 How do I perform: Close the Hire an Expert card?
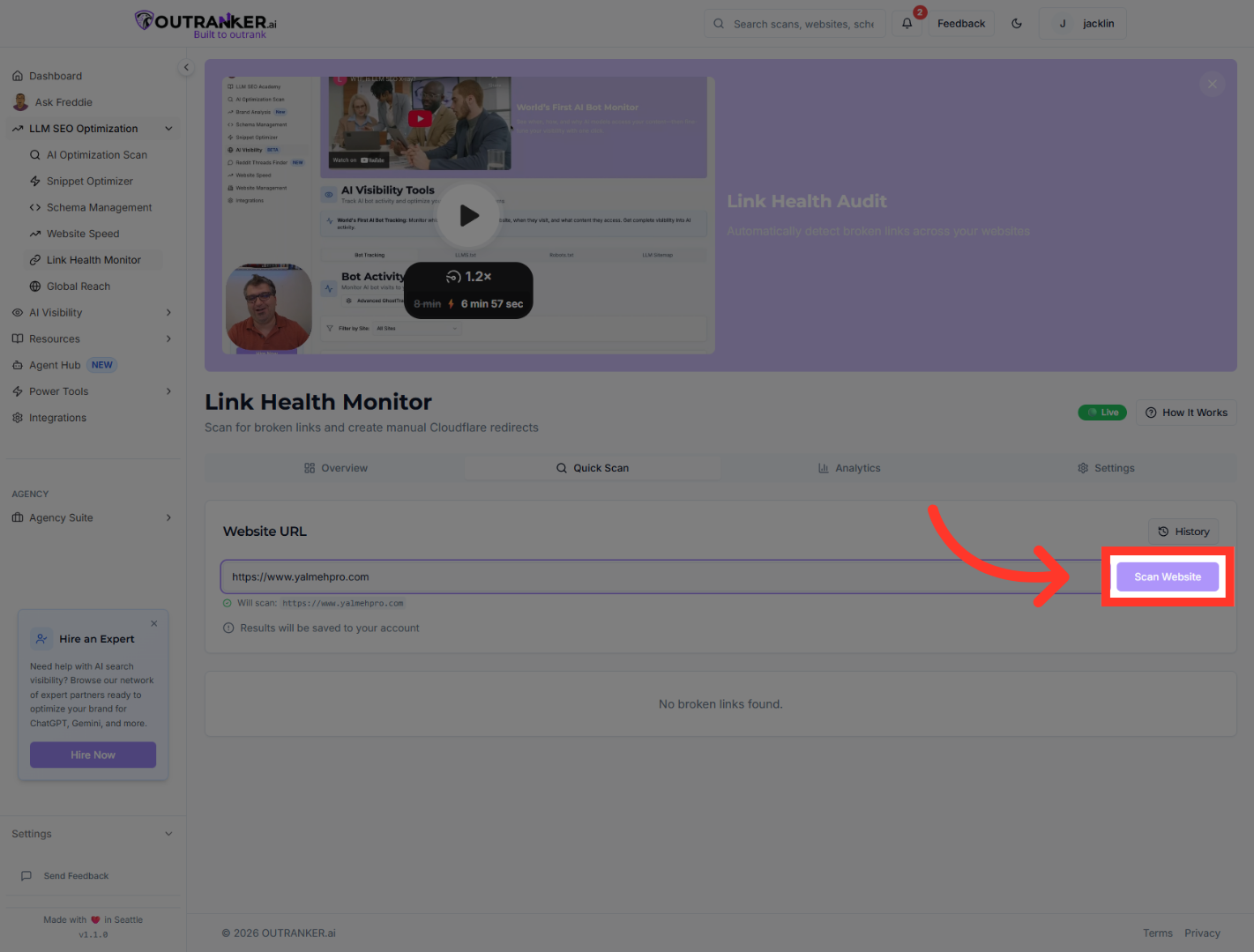point(154,623)
